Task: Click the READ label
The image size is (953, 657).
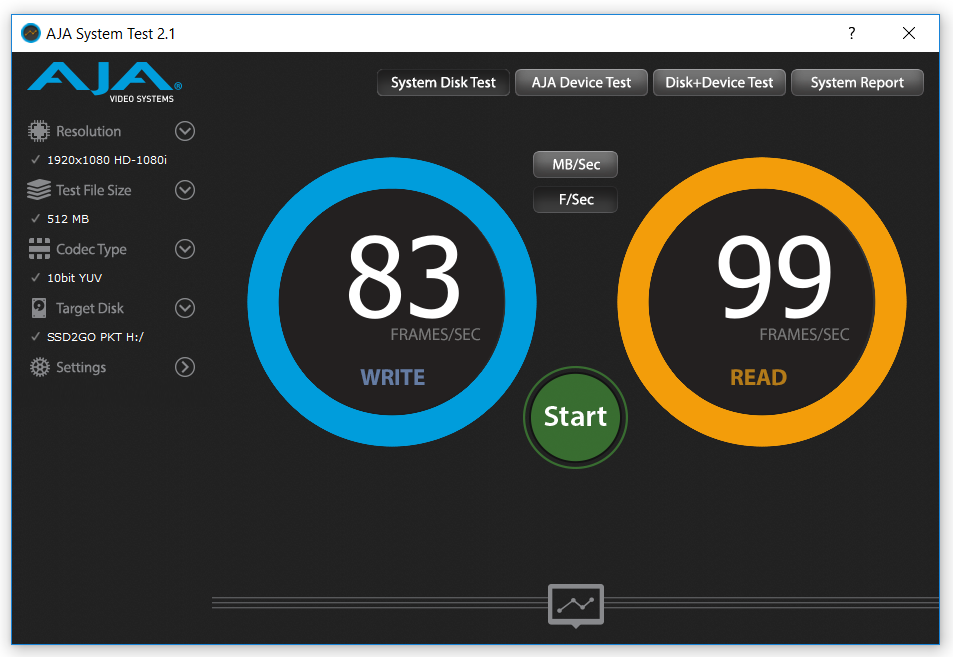Action: 759,377
